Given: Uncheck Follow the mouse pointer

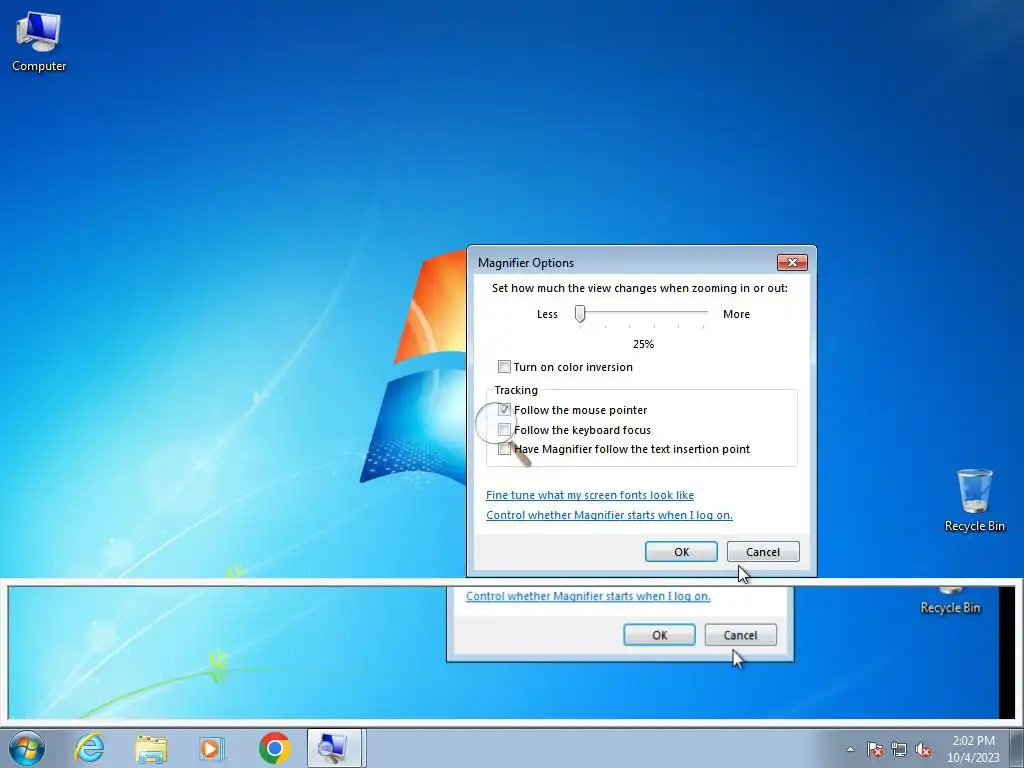Looking at the screenshot, I should point(504,409).
